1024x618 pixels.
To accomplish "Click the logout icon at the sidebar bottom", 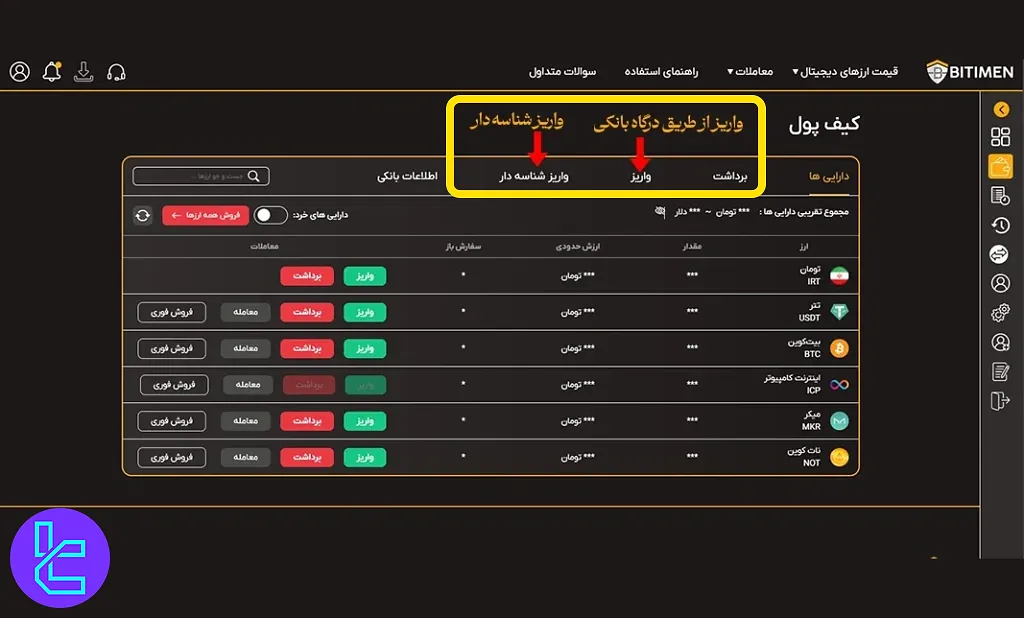I will (1000, 399).
